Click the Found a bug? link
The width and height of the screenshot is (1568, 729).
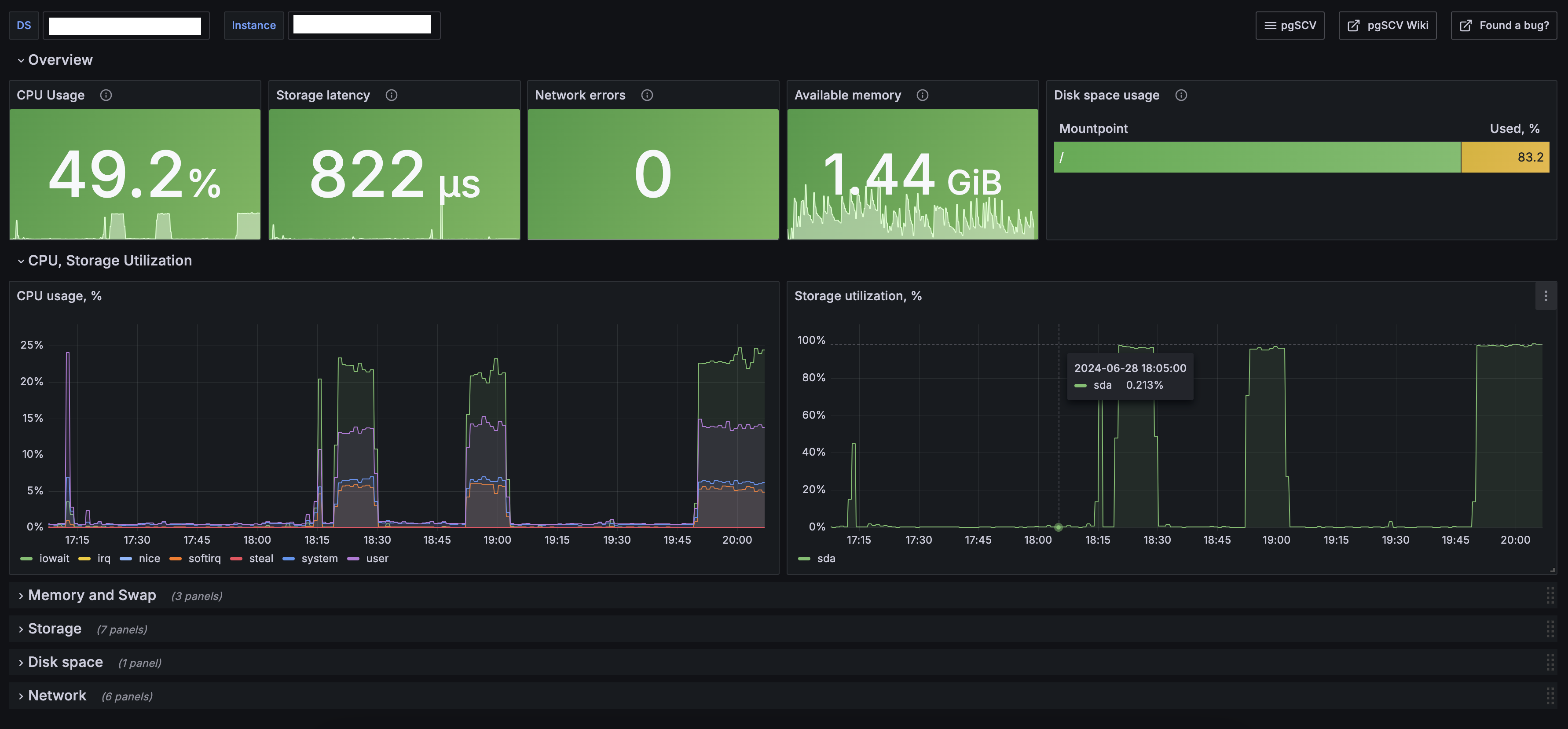click(x=1503, y=26)
